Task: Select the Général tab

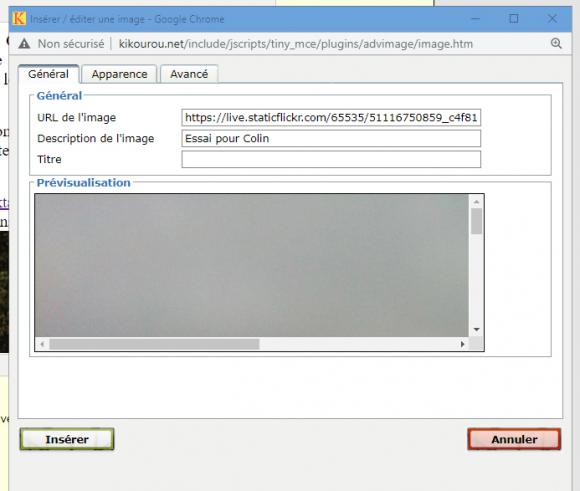Action: click(48, 74)
